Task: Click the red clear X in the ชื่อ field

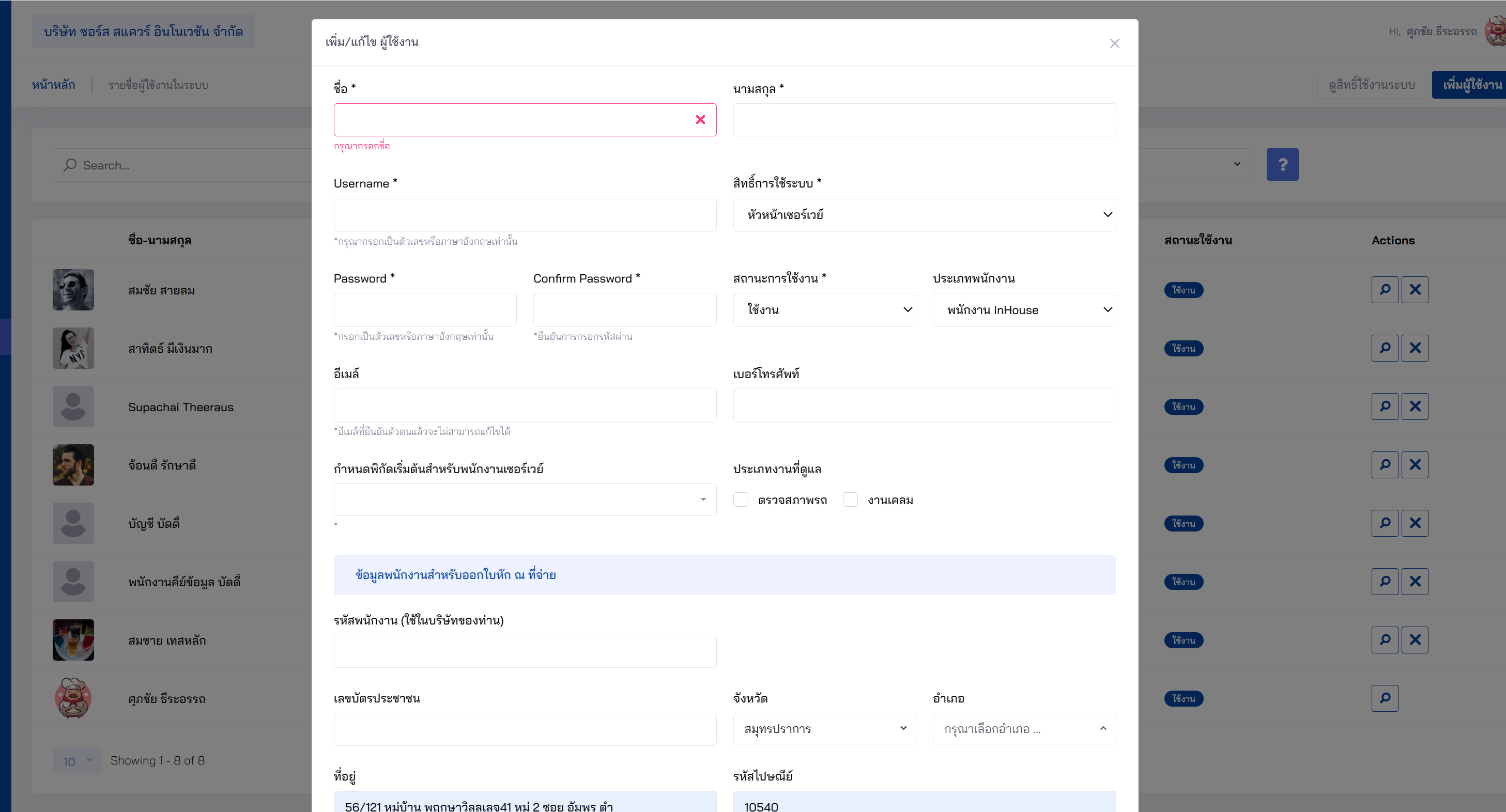Action: click(700, 120)
